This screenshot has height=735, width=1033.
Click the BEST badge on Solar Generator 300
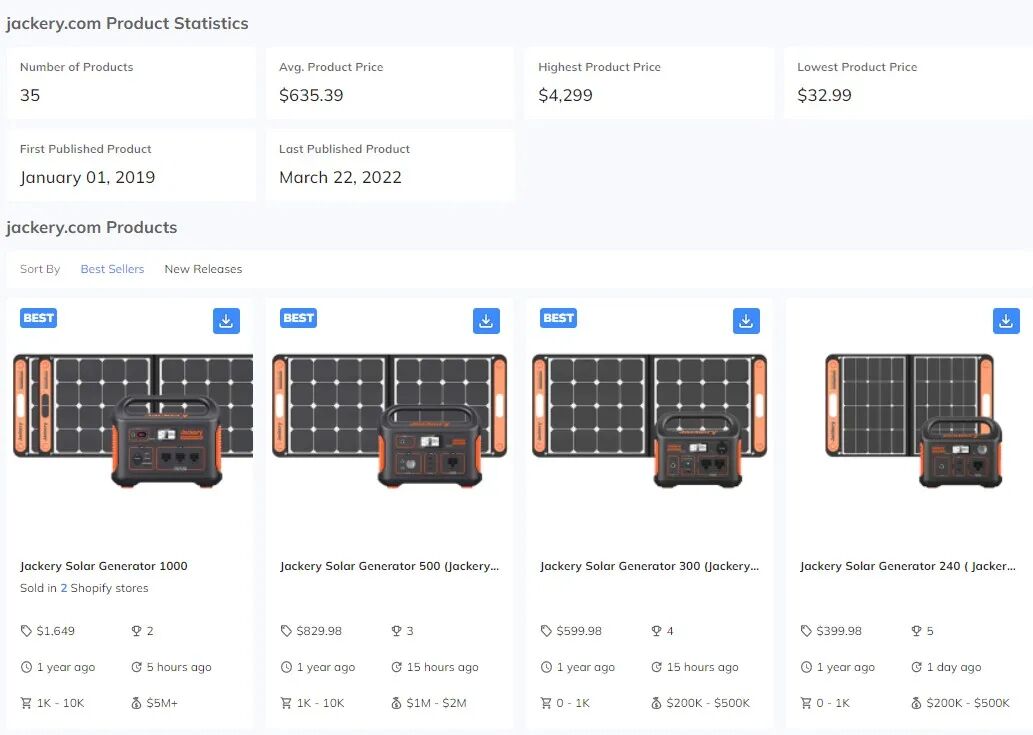558,318
